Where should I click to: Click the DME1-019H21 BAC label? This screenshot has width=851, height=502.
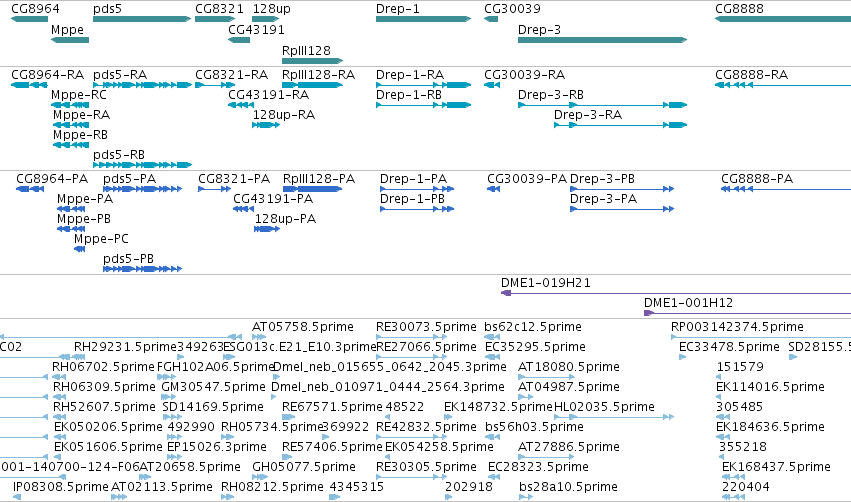tap(546, 283)
